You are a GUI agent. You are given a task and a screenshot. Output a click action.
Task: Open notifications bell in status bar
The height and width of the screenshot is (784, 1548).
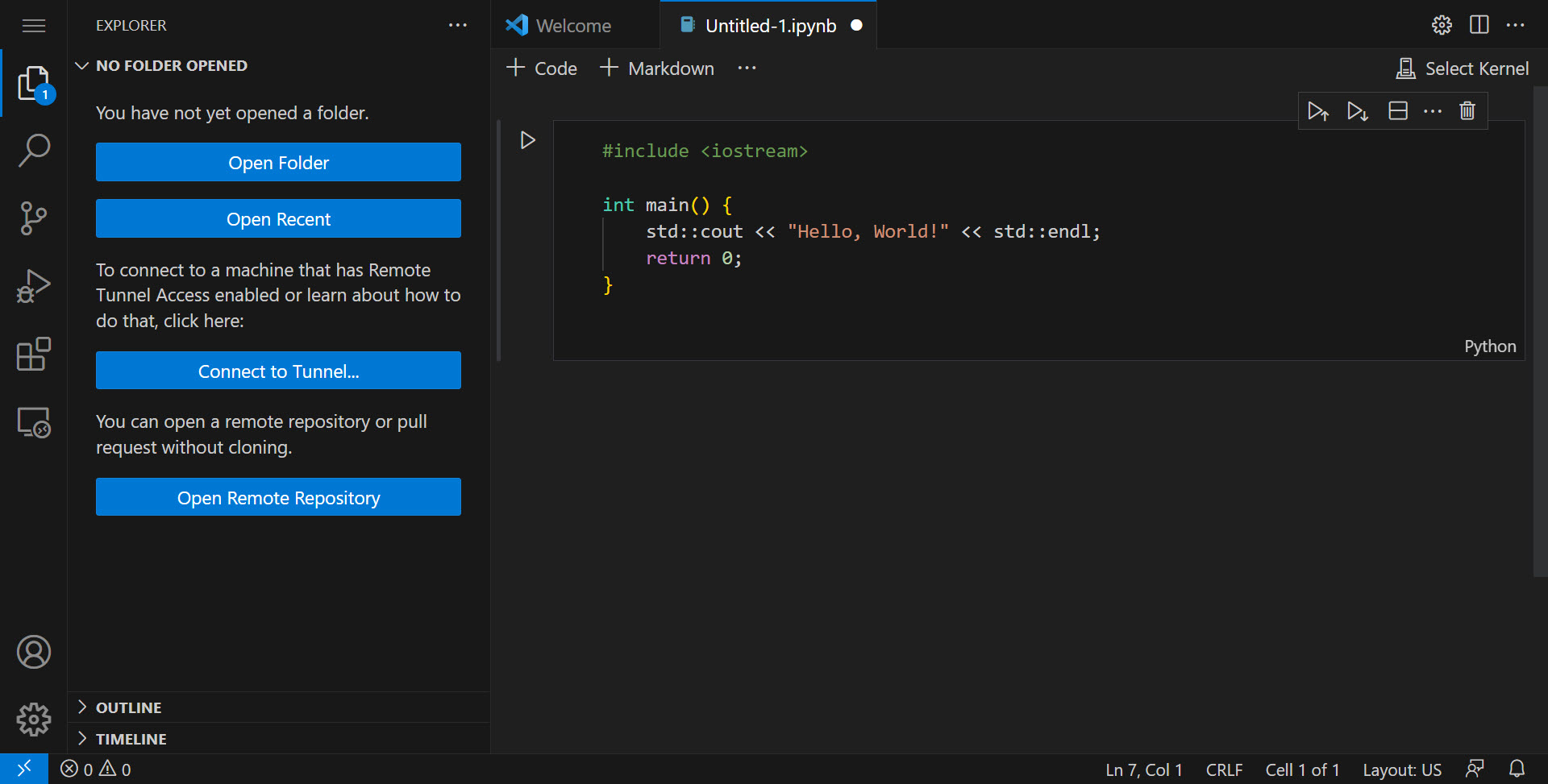click(1517, 769)
